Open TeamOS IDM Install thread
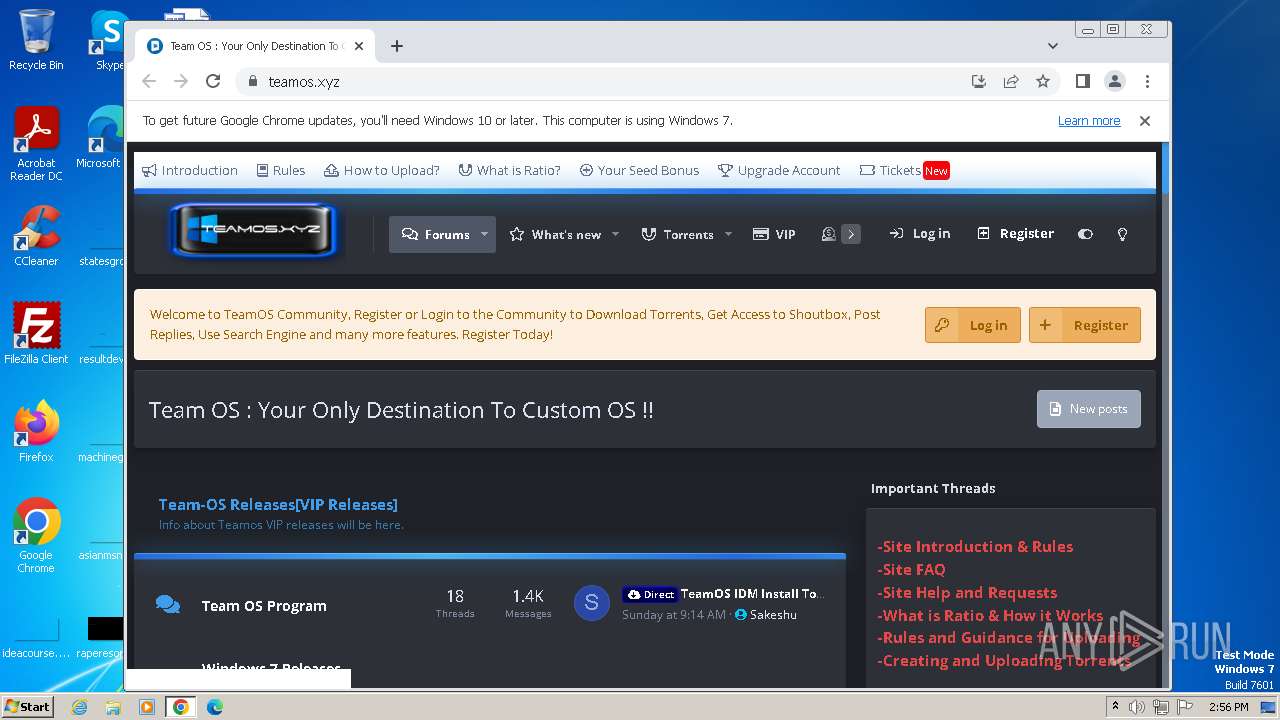1280x720 pixels. (751, 594)
